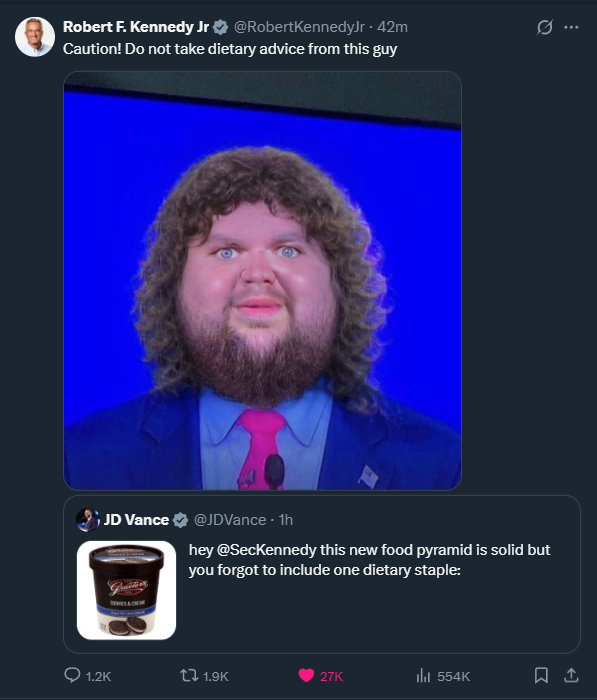
Task: Click the @RobertKennedyJr handle
Action: [299, 27]
